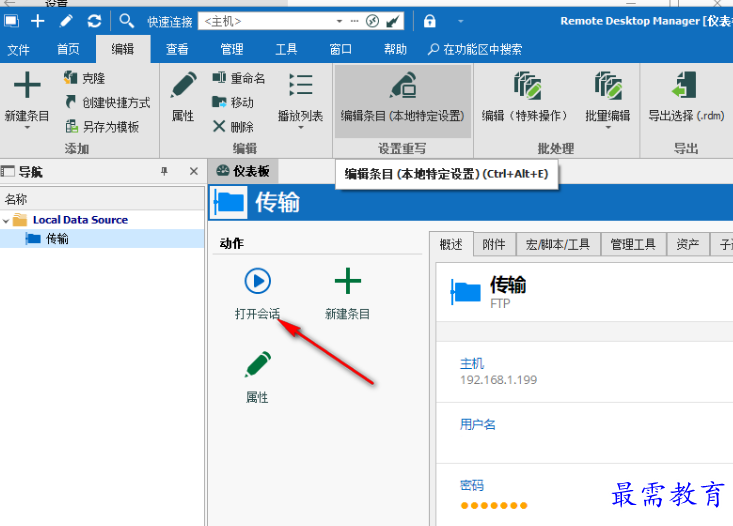Click the masked password dots

(x=494, y=505)
